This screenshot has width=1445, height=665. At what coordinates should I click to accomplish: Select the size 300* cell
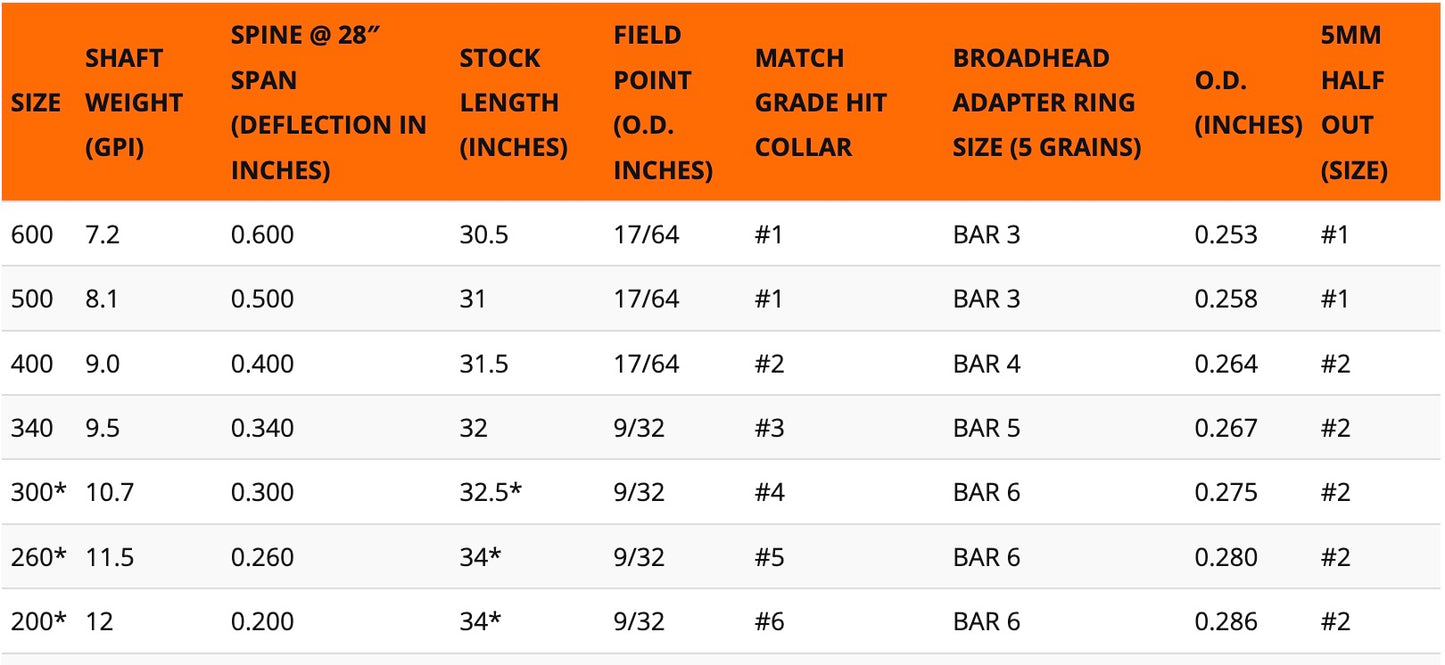(x=38, y=492)
